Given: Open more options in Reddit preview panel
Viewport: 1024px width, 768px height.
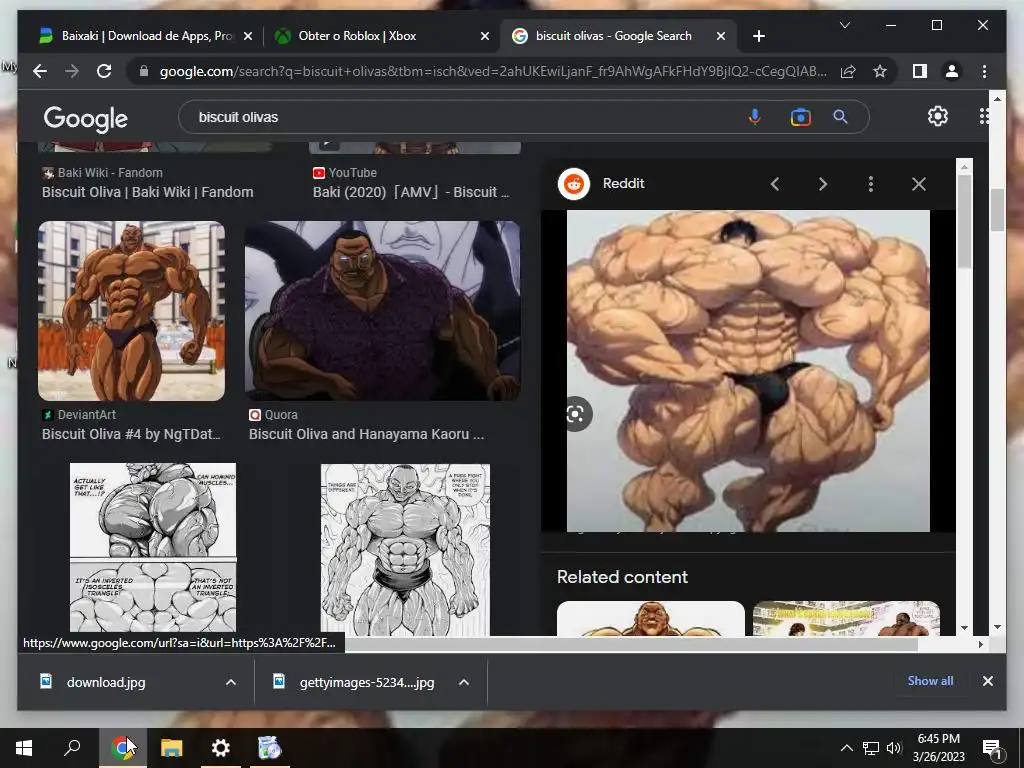Looking at the screenshot, I should click(x=871, y=184).
